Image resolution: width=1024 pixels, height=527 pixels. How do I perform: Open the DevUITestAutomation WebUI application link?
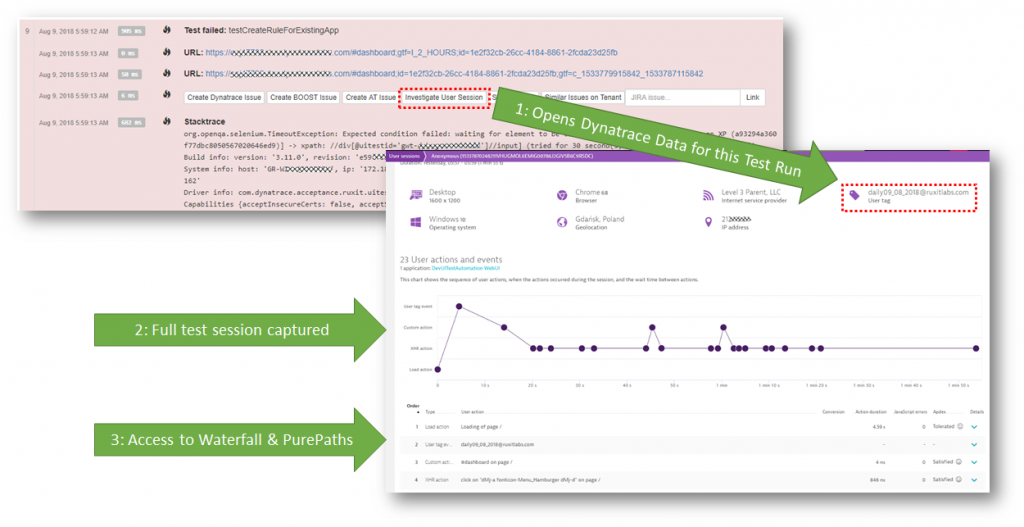[x=466, y=268]
